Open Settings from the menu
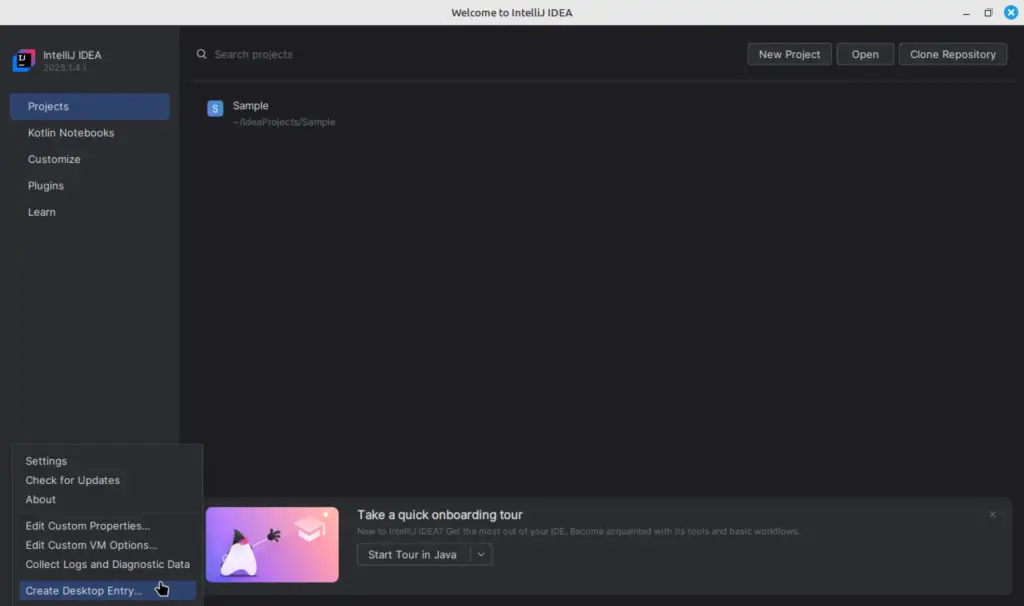The width and height of the screenshot is (1024, 606). (46, 460)
